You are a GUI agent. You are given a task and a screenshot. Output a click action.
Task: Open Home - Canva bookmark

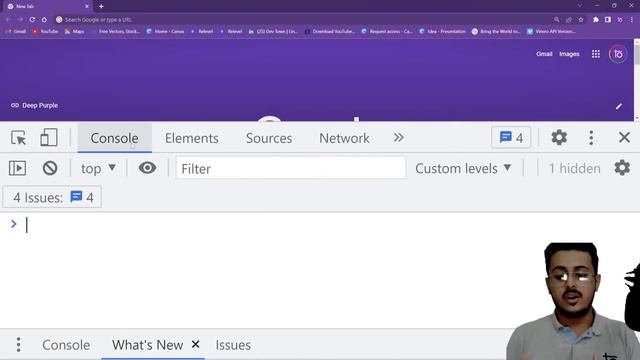[x=165, y=31]
